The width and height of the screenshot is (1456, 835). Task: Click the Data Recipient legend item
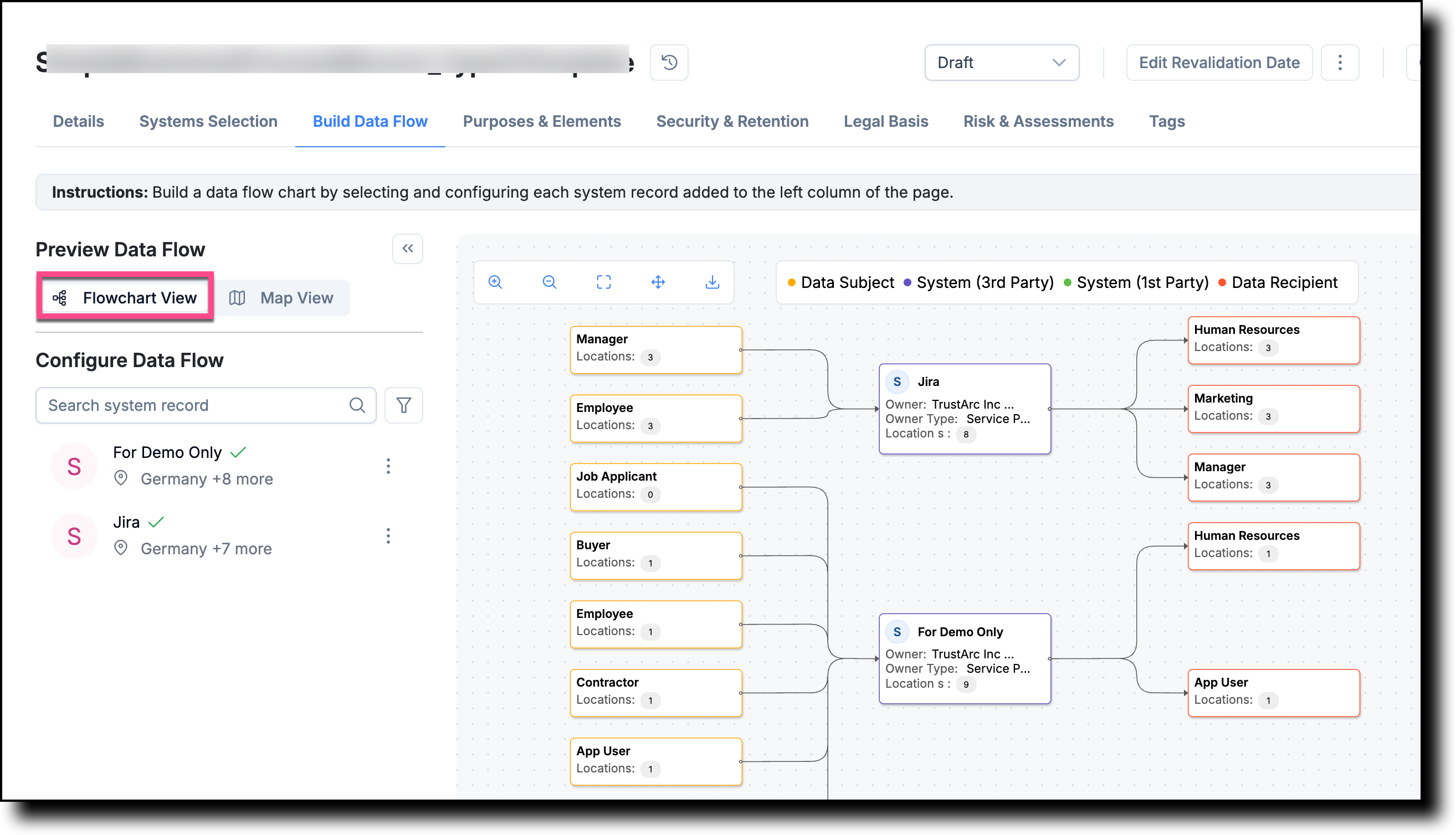[x=1278, y=282]
